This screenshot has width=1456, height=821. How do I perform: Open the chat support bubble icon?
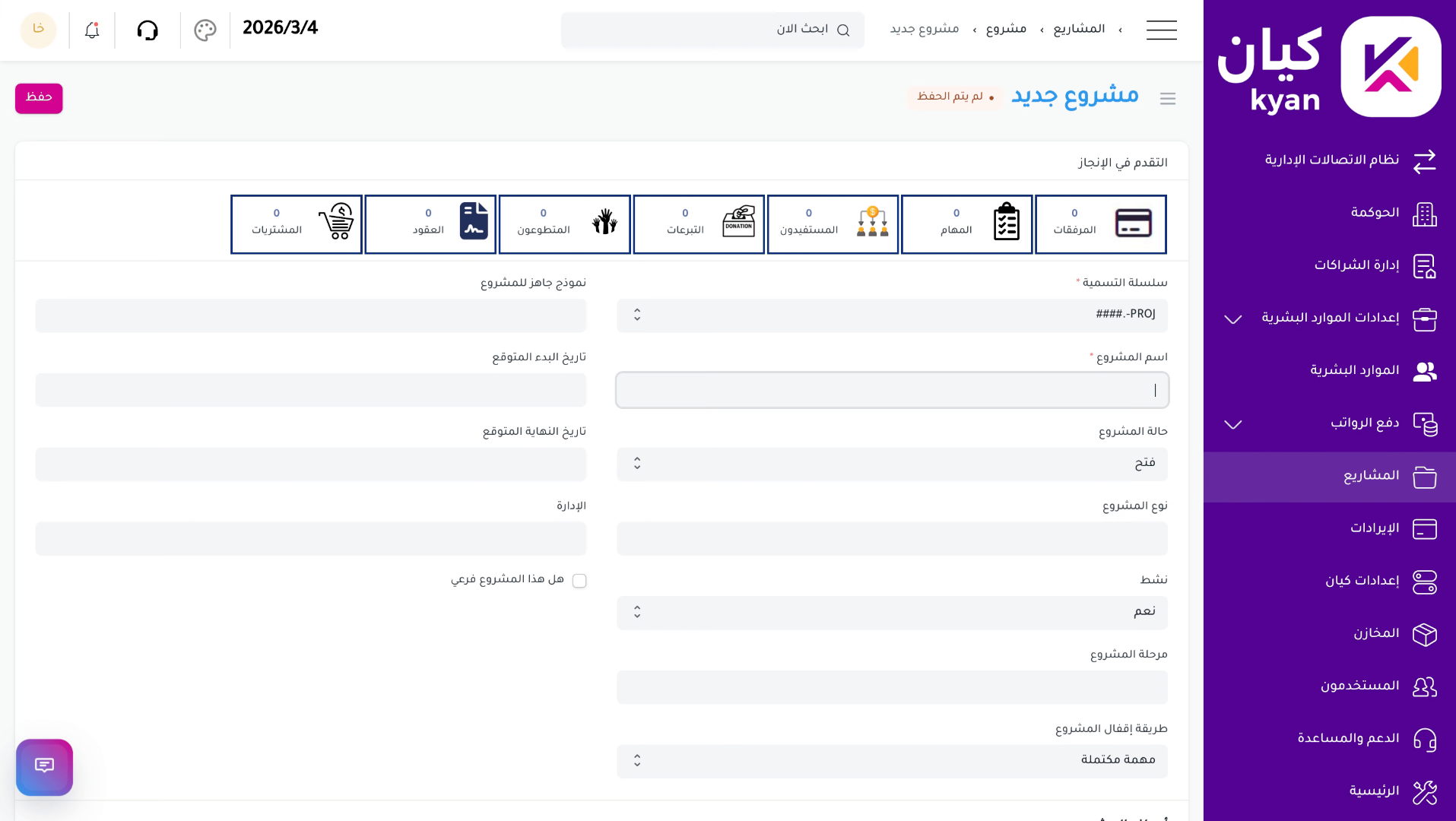44,767
